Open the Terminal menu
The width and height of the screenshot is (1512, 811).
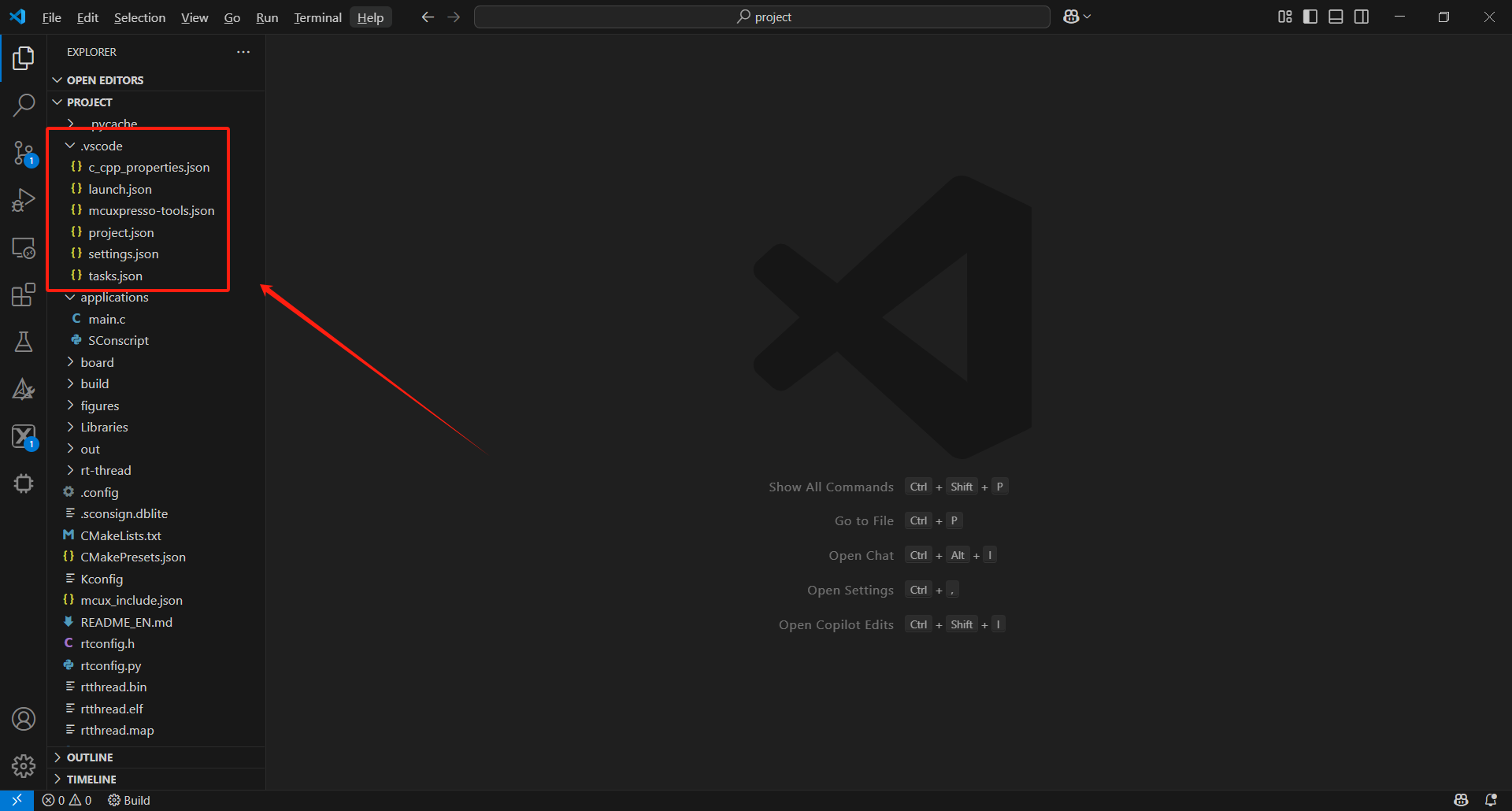pyautogui.click(x=317, y=17)
